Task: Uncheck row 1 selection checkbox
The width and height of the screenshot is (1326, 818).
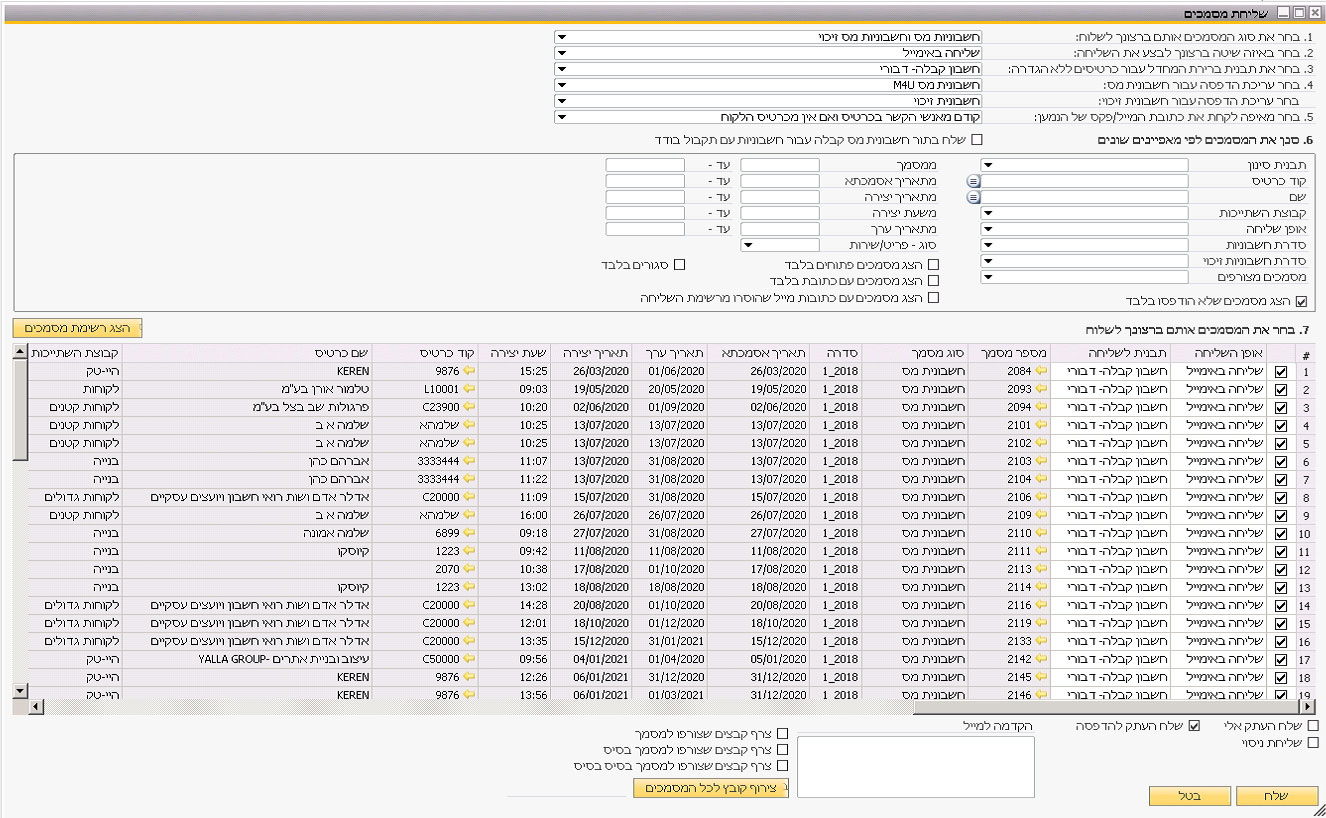Action: click(x=1281, y=371)
